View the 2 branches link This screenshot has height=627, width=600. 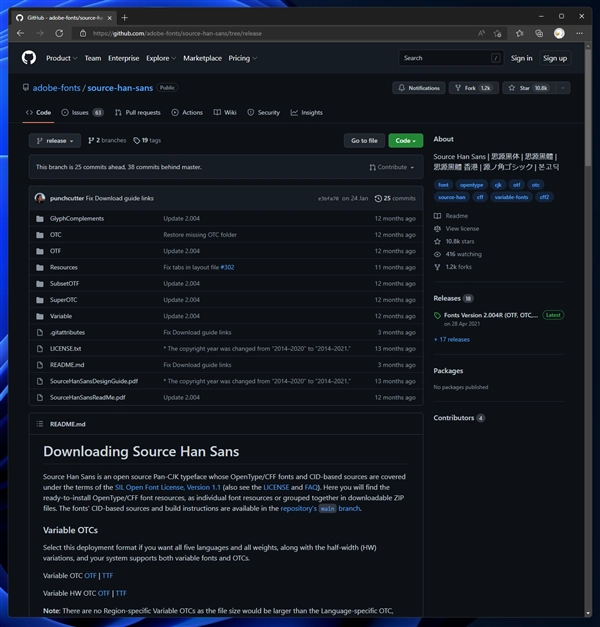tap(107, 140)
